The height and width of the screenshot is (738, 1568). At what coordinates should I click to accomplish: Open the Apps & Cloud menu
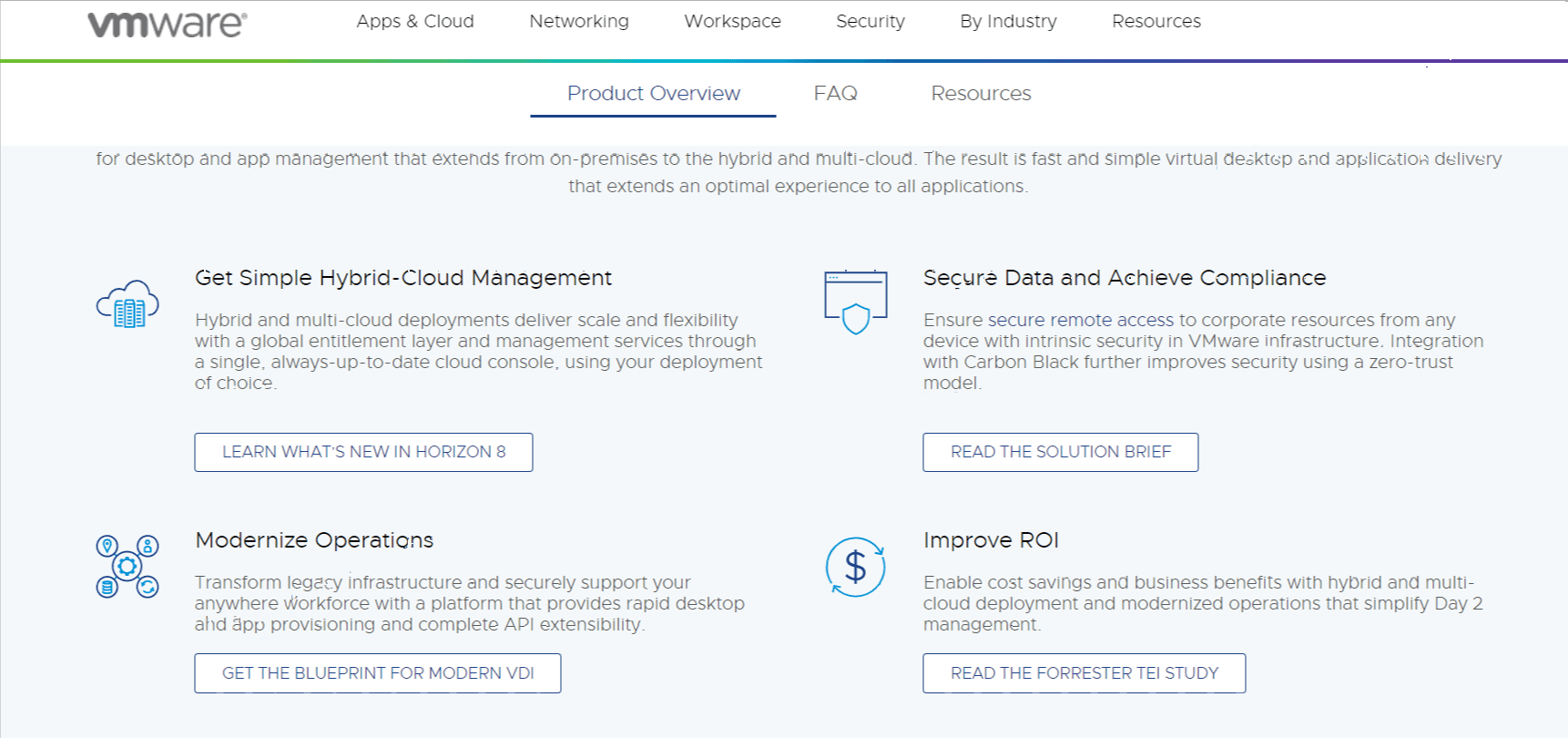click(415, 21)
